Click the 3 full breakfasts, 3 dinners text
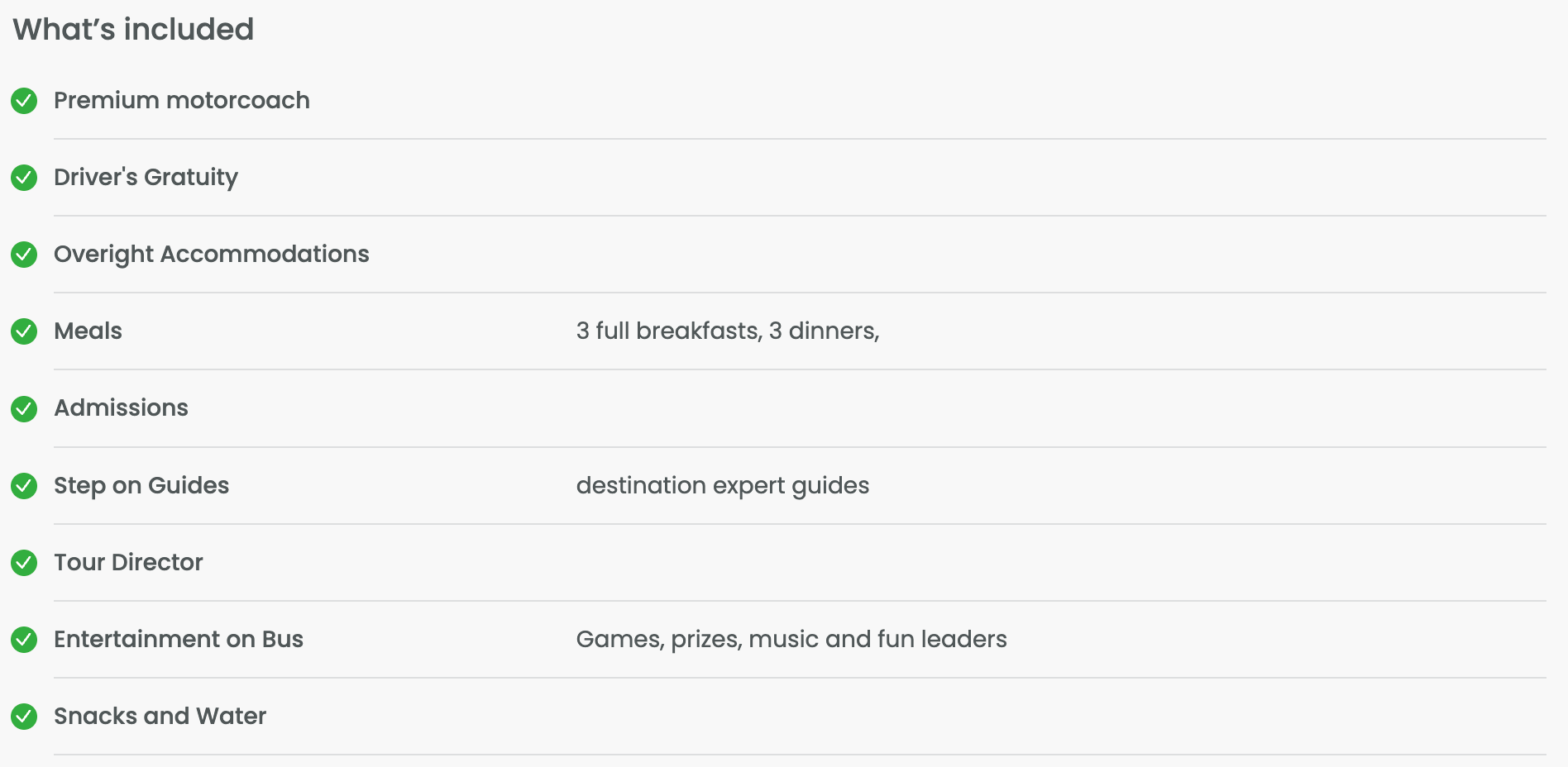The width and height of the screenshot is (1568, 767). [728, 331]
